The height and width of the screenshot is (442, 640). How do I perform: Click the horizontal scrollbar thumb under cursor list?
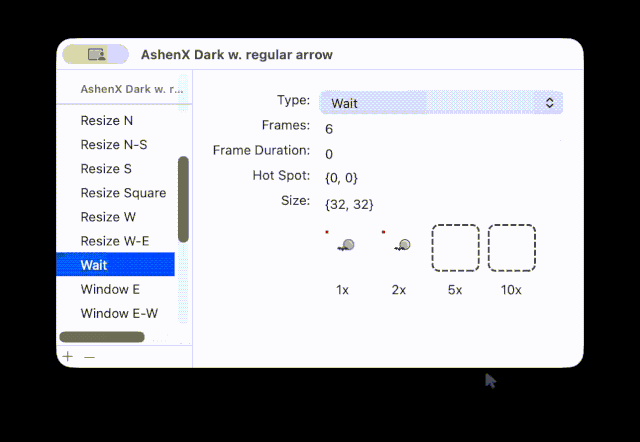click(x=102, y=337)
